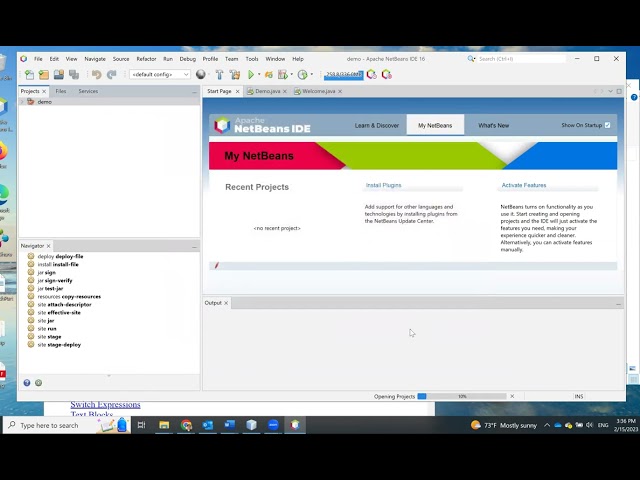Click the INS indicator in status bar
Viewport: 640px width, 480px height.
[x=579, y=396]
